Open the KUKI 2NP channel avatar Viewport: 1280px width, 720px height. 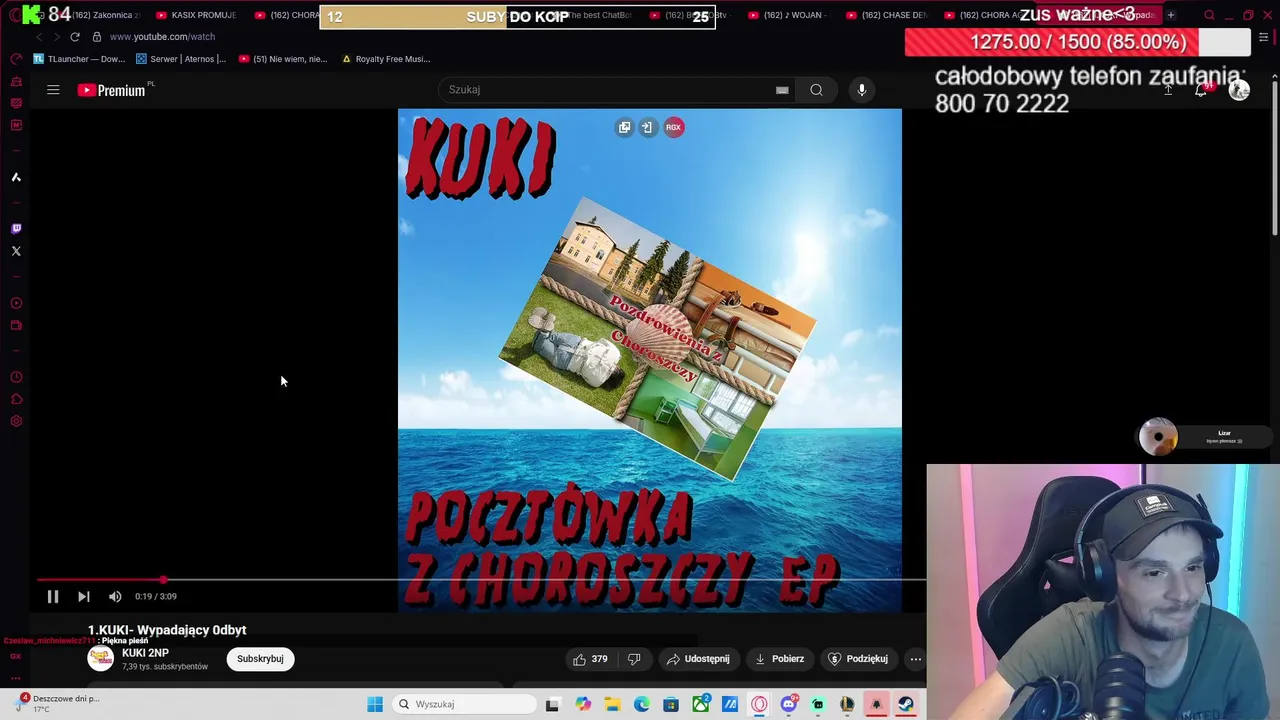click(x=101, y=658)
